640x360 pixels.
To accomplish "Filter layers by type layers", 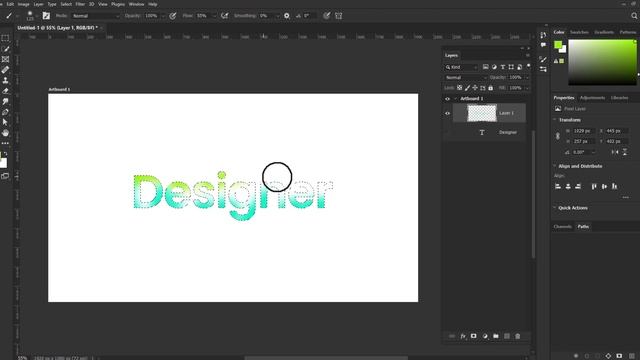I will click(502, 67).
